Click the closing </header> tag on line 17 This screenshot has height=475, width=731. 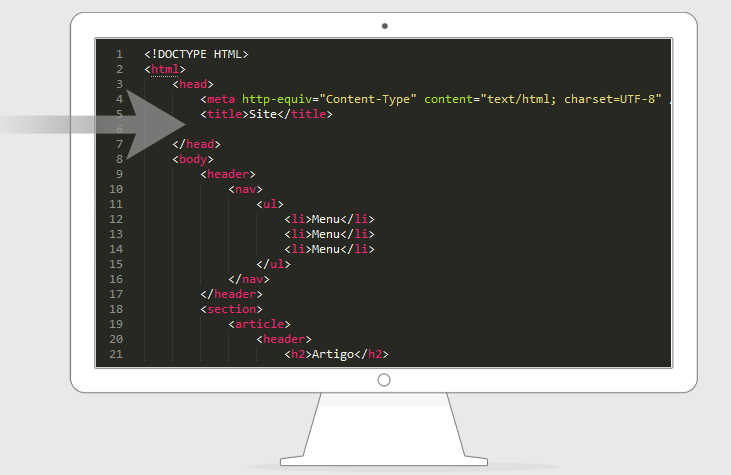[x=231, y=294]
